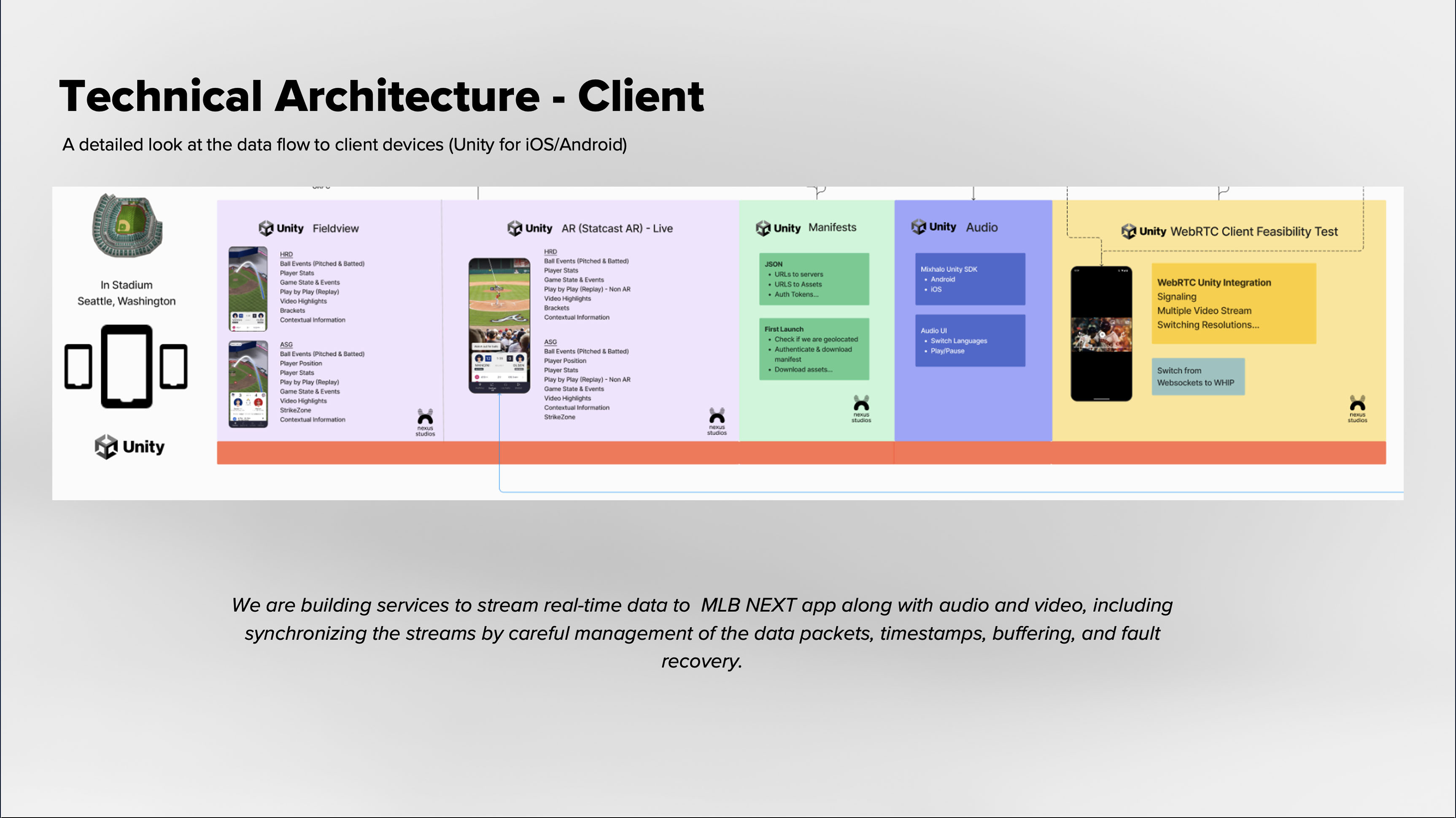
Task: Click Nexus Studios logo in Manifests panel
Action: [861, 409]
